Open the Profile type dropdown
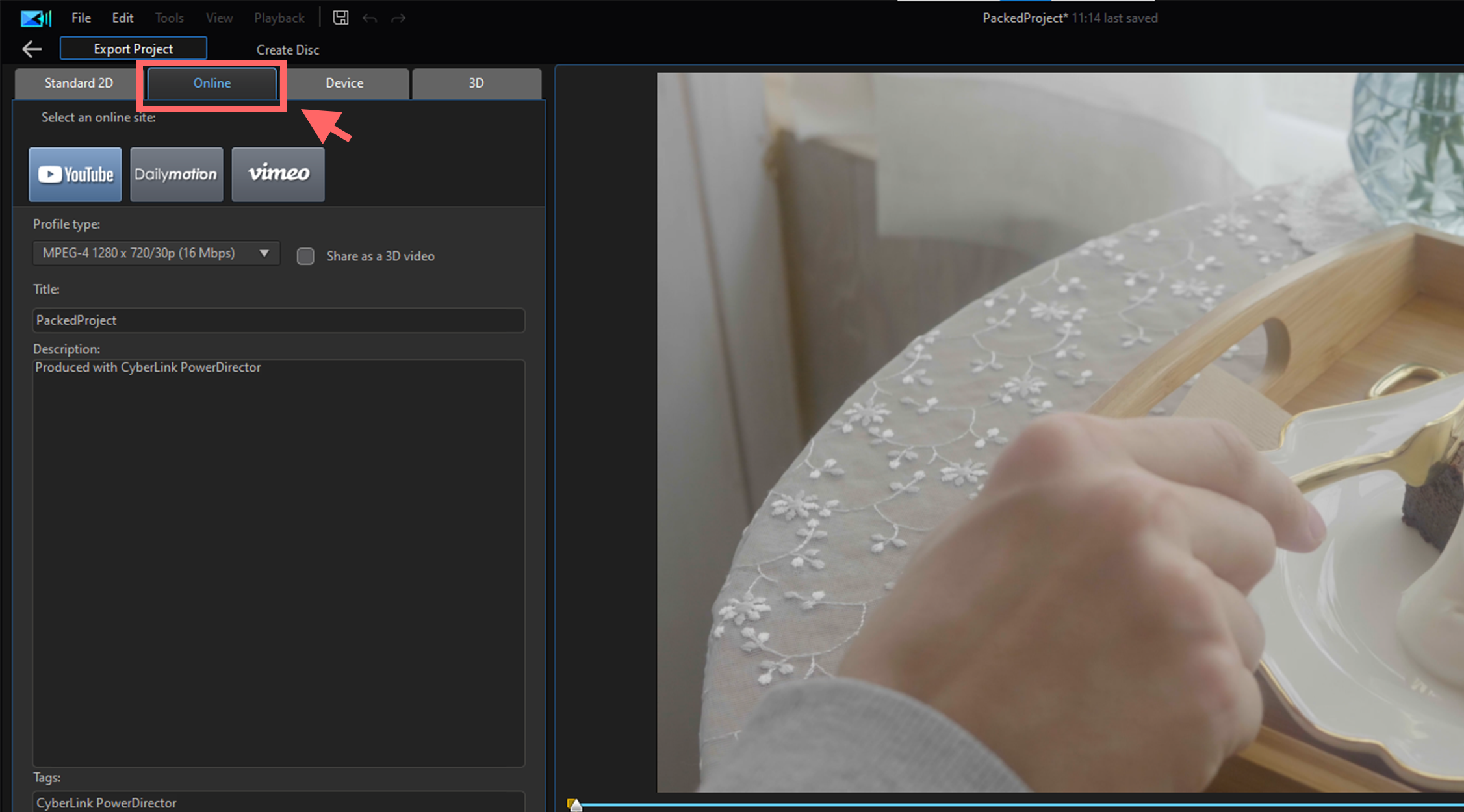The height and width of the screenshot is (812, 1464). coord(156,253)
